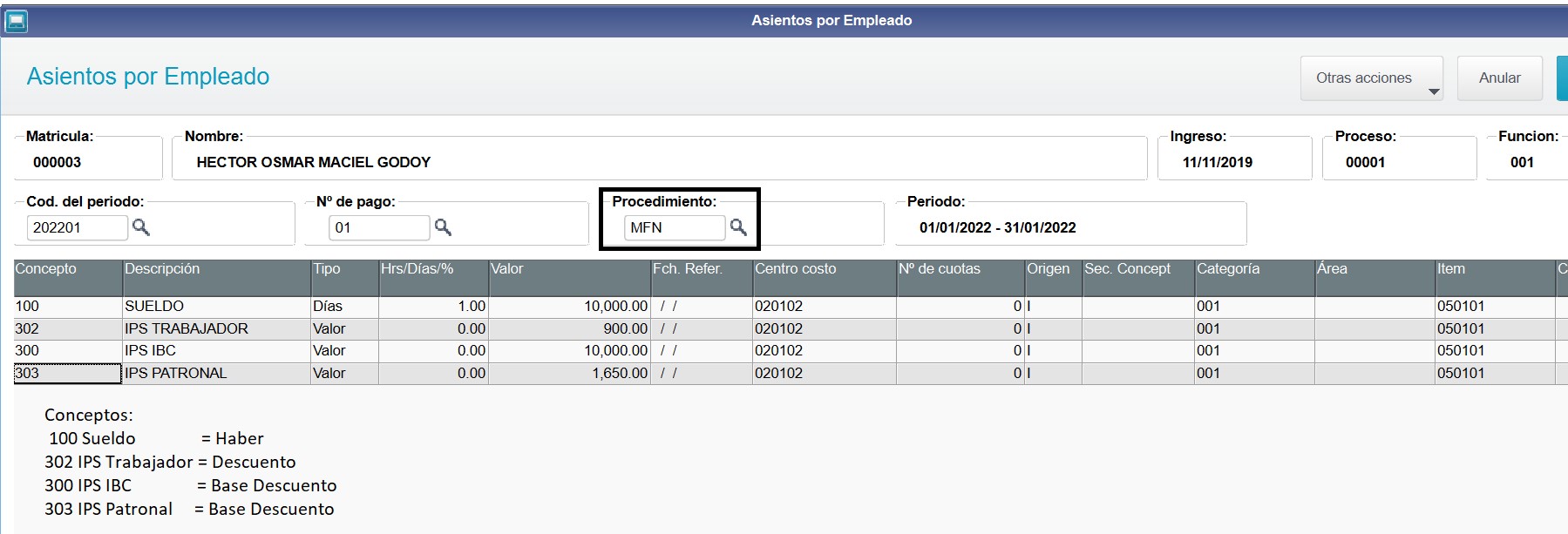Click Tipo Valor in IPS PATRONAL row
Screen dimensions: 1568x534
(x=345, y=374)
